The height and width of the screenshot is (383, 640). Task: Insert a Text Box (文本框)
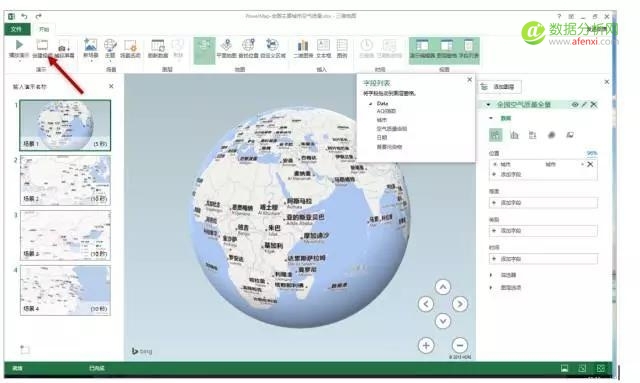(x=323, y=48)
